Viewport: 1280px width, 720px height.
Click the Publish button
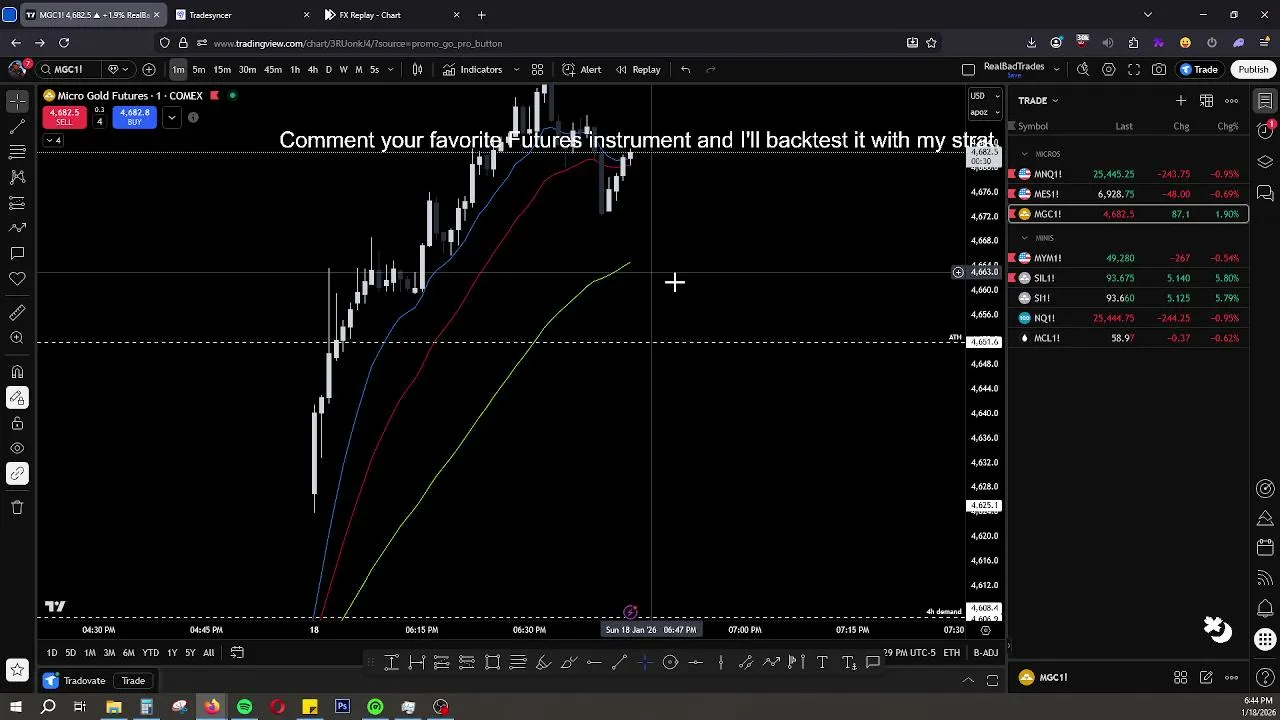click(1253, 70)
